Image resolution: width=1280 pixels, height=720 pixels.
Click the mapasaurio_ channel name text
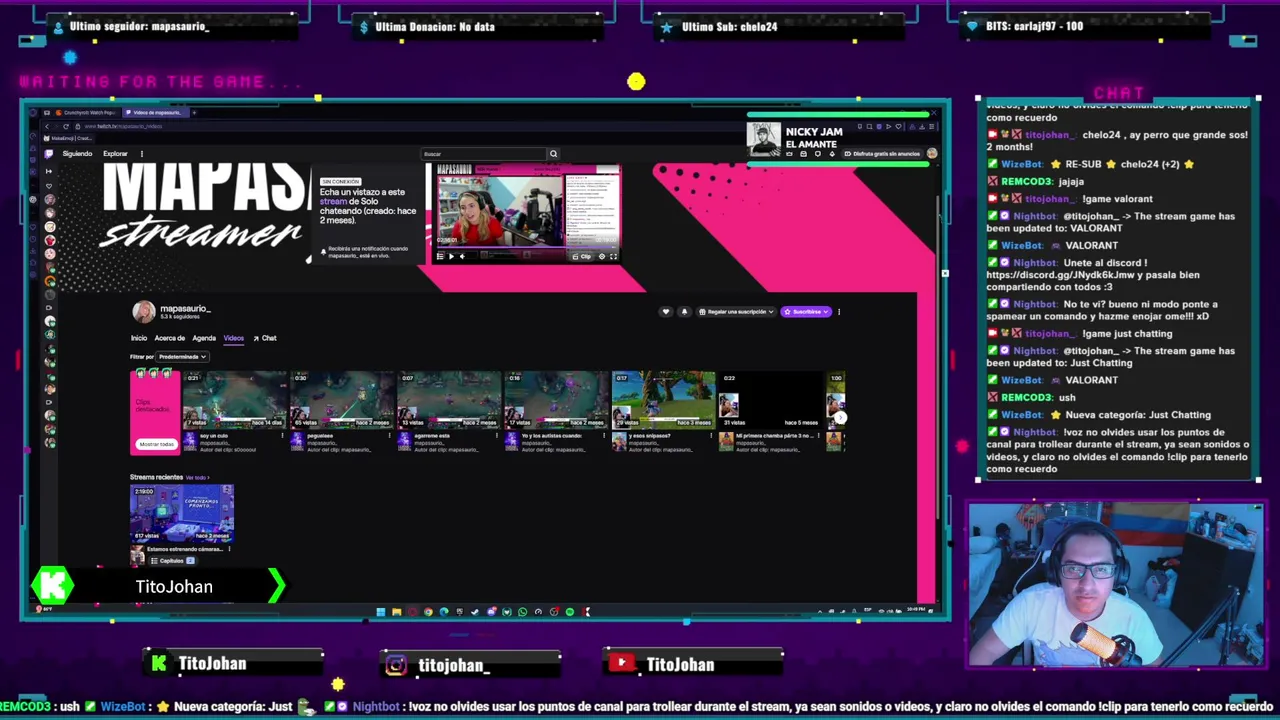[185, 309]
